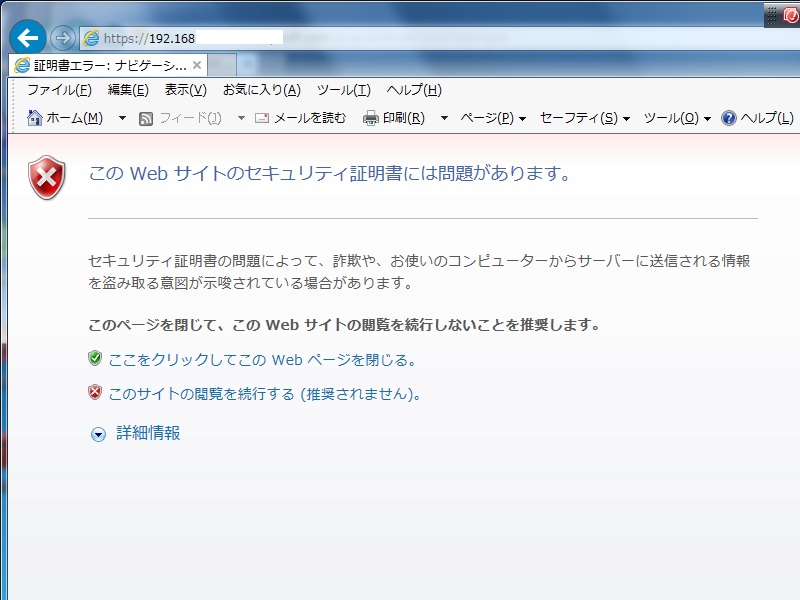Viewport: 800px width, 600px height.
Task: Open the 編集(E) menu
Action: pyautogui.click(x=128, y=90)
